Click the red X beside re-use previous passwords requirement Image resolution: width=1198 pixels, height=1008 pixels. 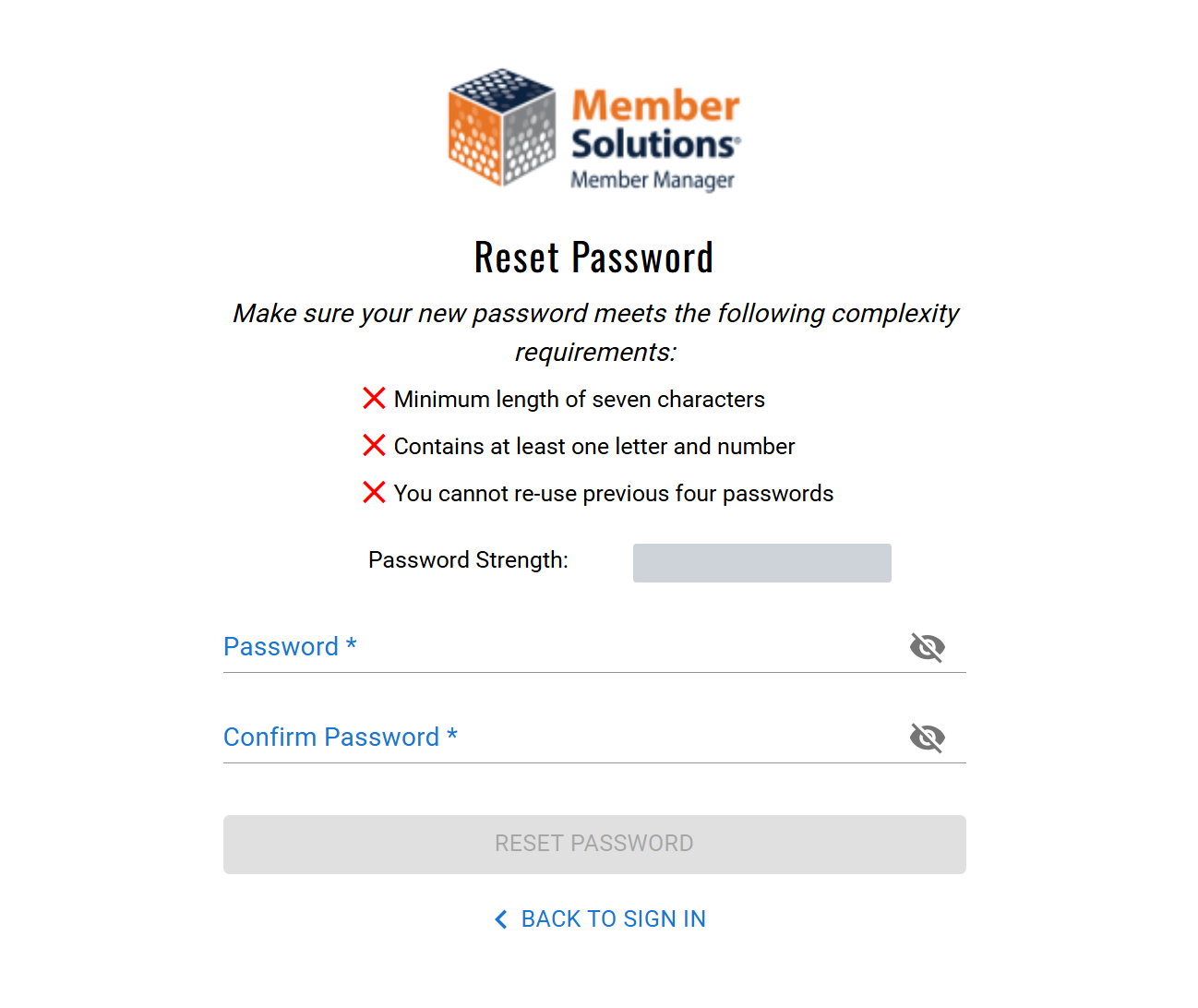374,493
